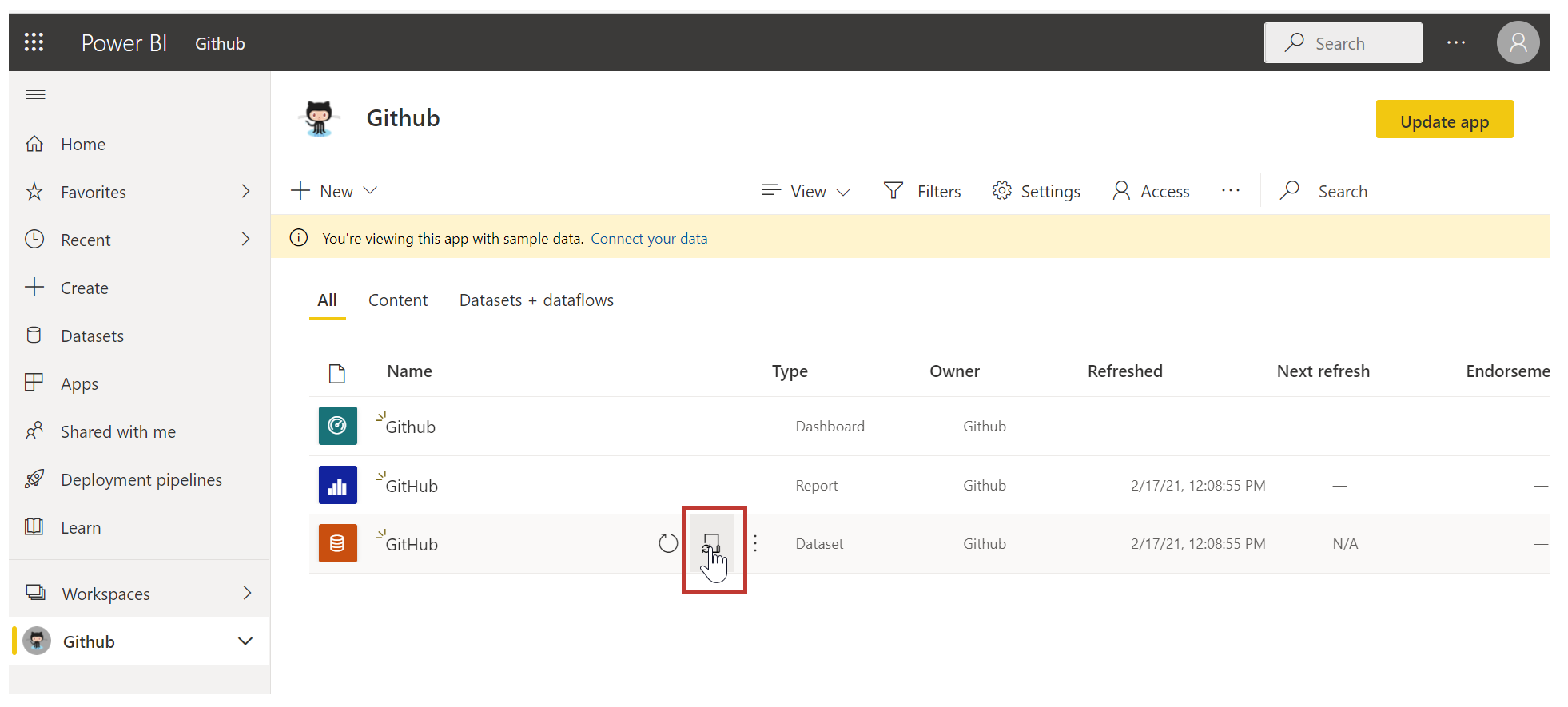The height and width of the screenshot is (707, 1568).
Task: Click the info icon in sample-data banner
Action: click(299, 238)
